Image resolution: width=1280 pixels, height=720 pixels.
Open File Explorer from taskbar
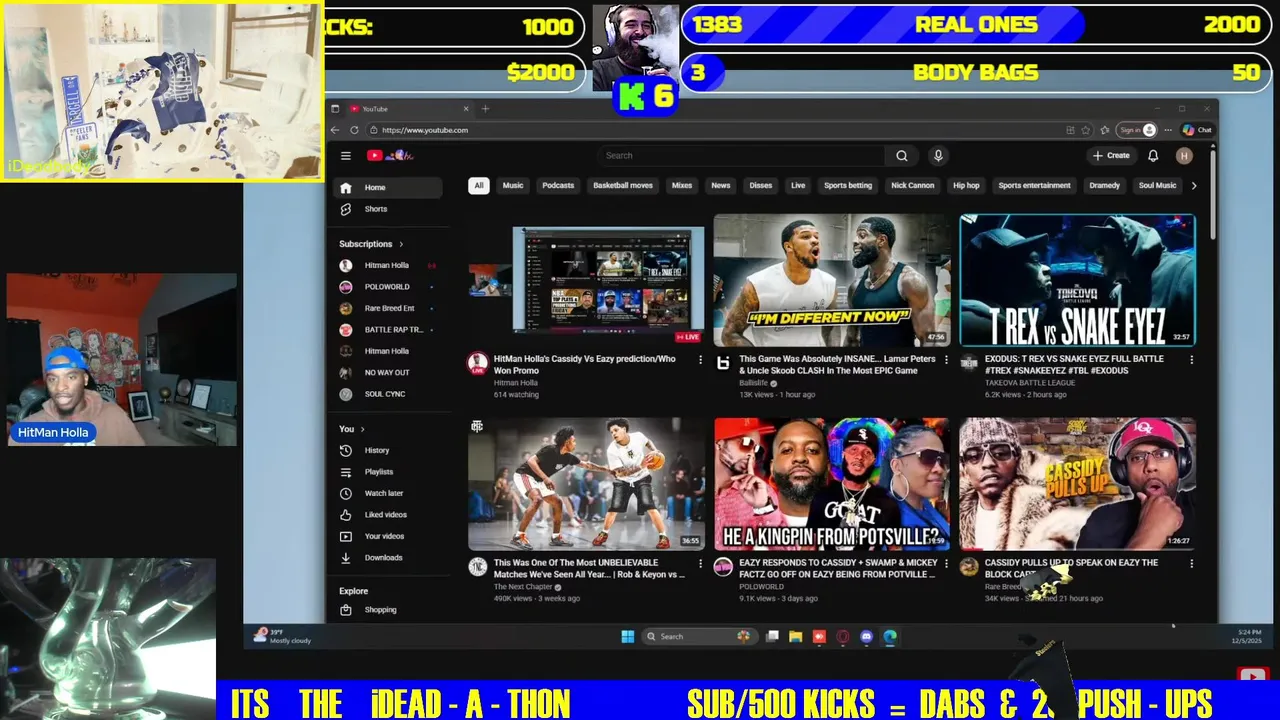(x=795, y=636)
